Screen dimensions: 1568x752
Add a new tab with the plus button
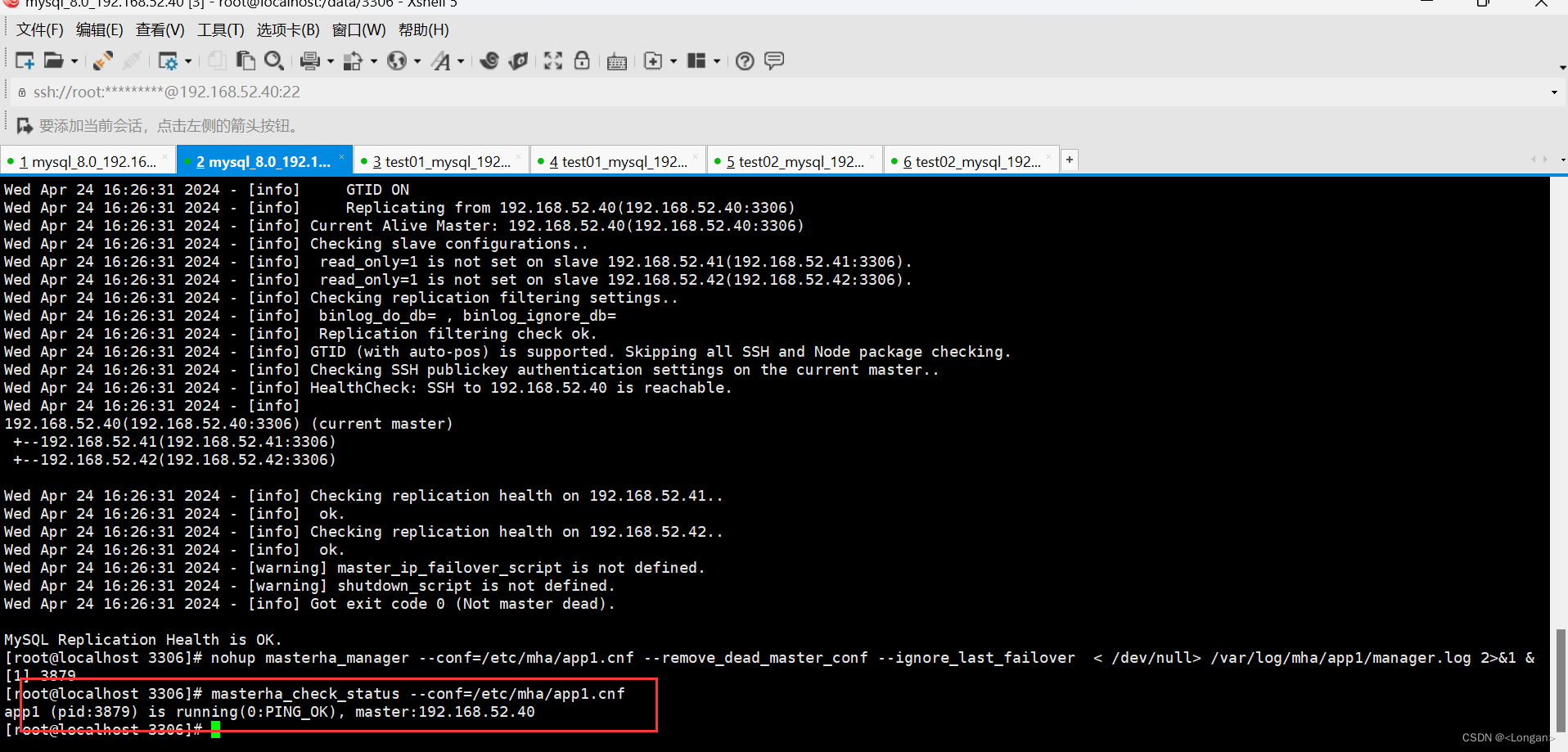coord(1069,160)
